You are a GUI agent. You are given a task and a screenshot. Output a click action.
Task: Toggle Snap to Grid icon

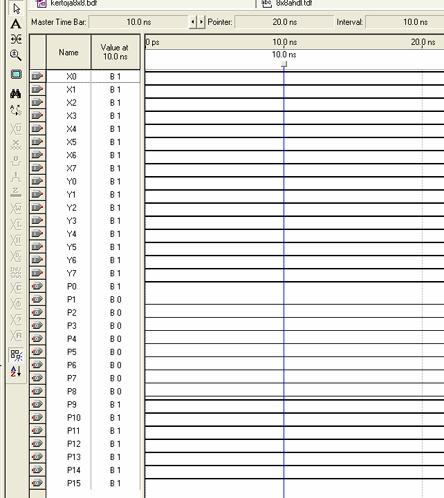16,355
